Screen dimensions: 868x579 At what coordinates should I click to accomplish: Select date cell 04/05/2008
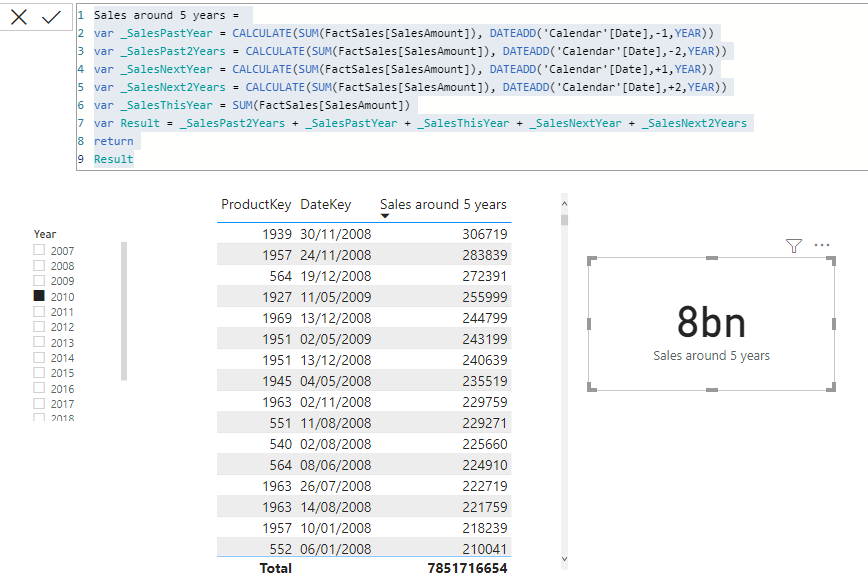coord(335,381)
